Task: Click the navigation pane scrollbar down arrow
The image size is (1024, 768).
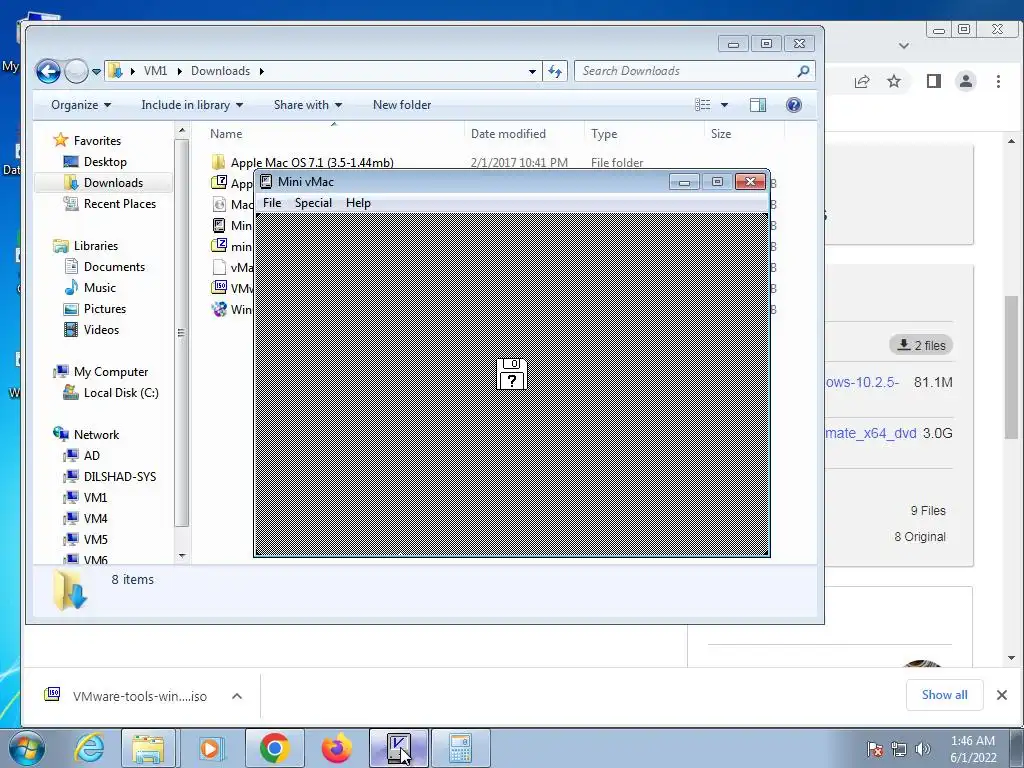Action: 182,556
